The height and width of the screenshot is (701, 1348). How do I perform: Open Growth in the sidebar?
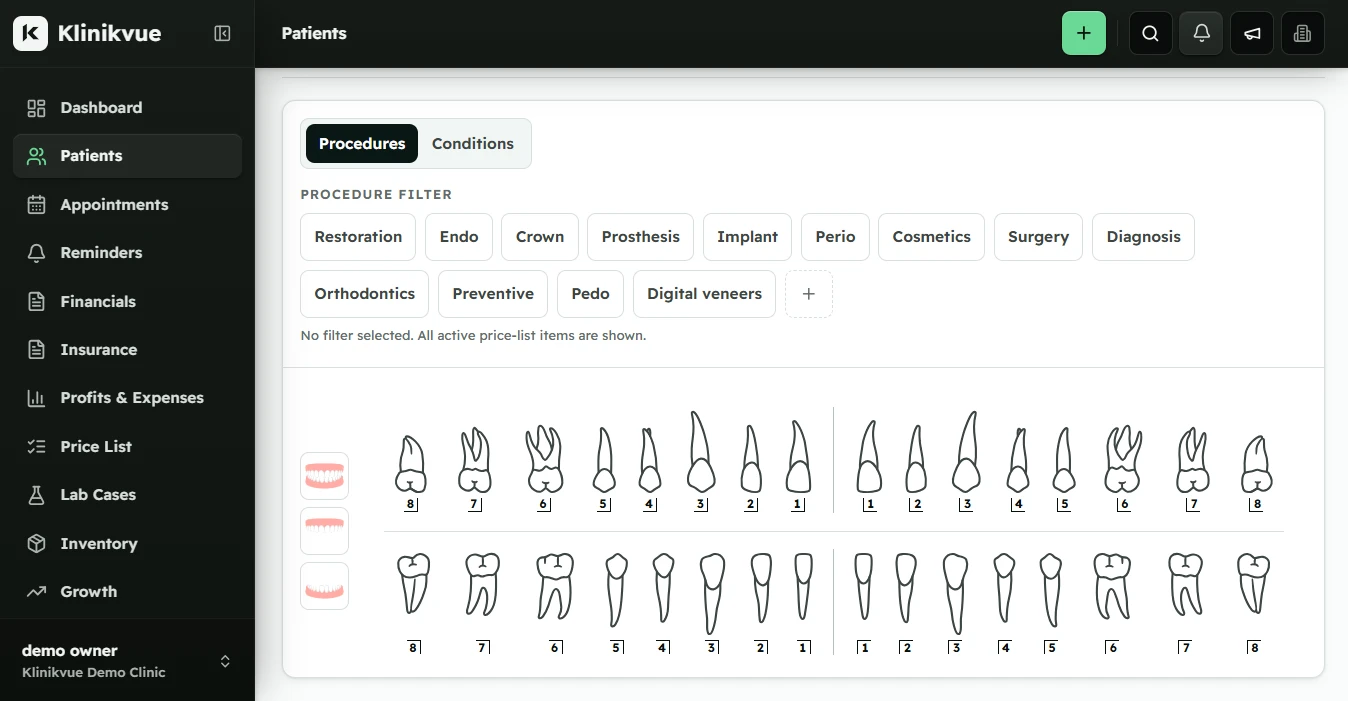click(127, 592)
